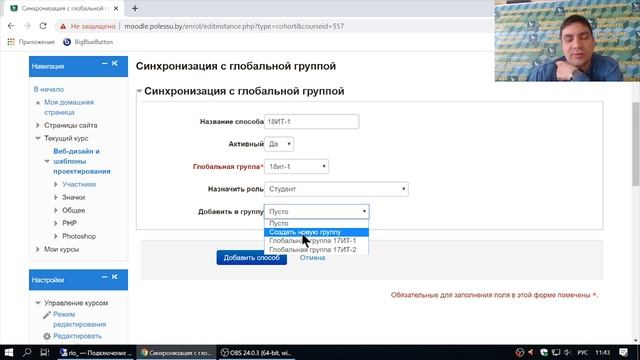Click the page vertical scrollbar
The width and height of the screenshot is (640, 360).
click(x=636, y=144)
